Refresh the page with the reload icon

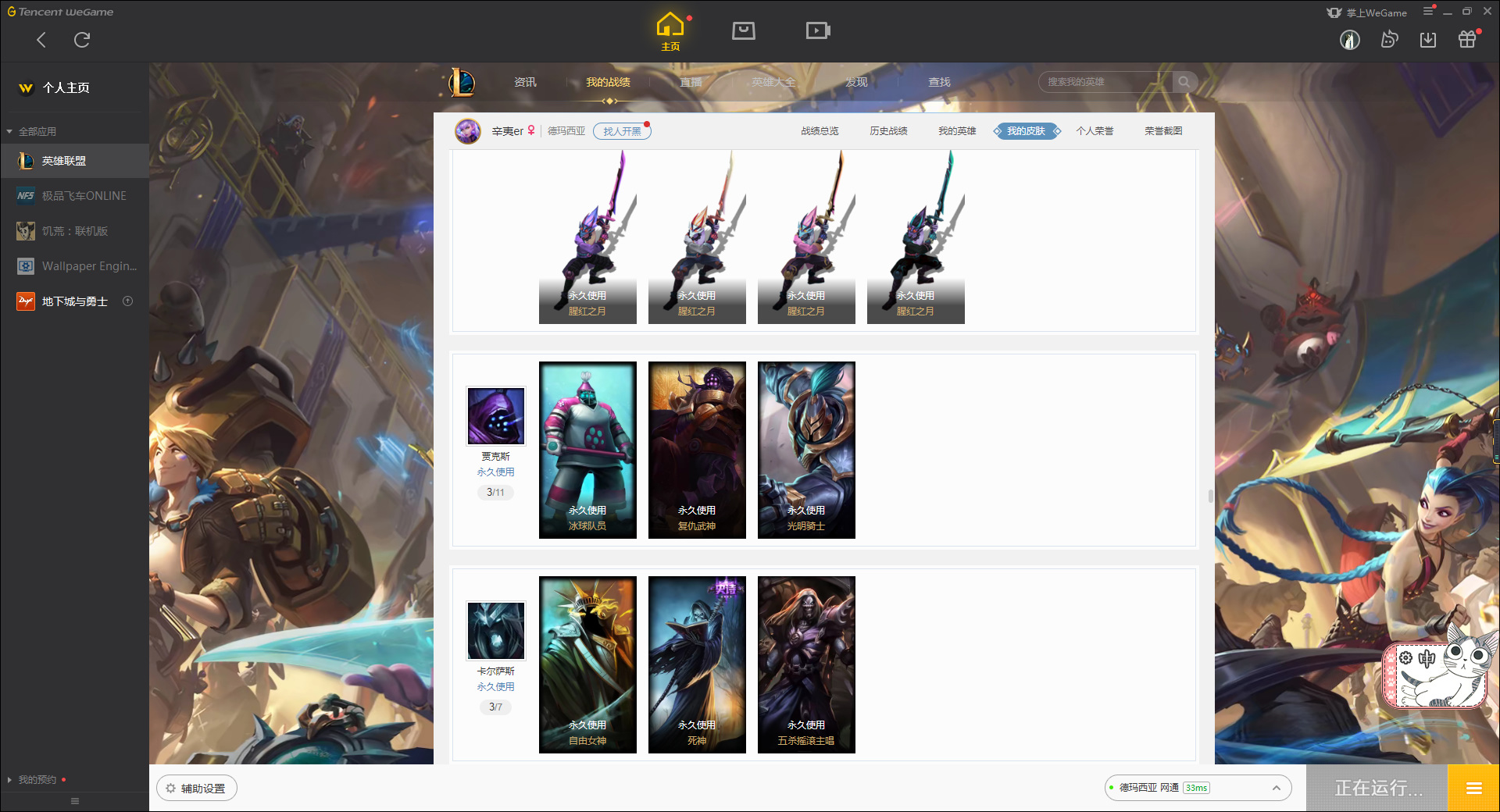[x=82, y=40]
